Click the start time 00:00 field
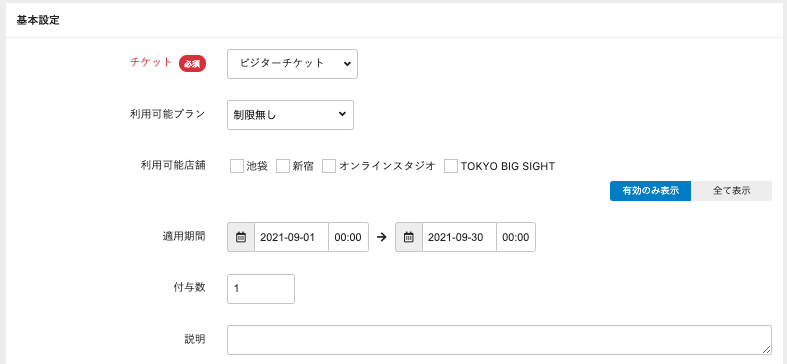The width and height of the screenshot is (787, 364). [x=348, y=237]
